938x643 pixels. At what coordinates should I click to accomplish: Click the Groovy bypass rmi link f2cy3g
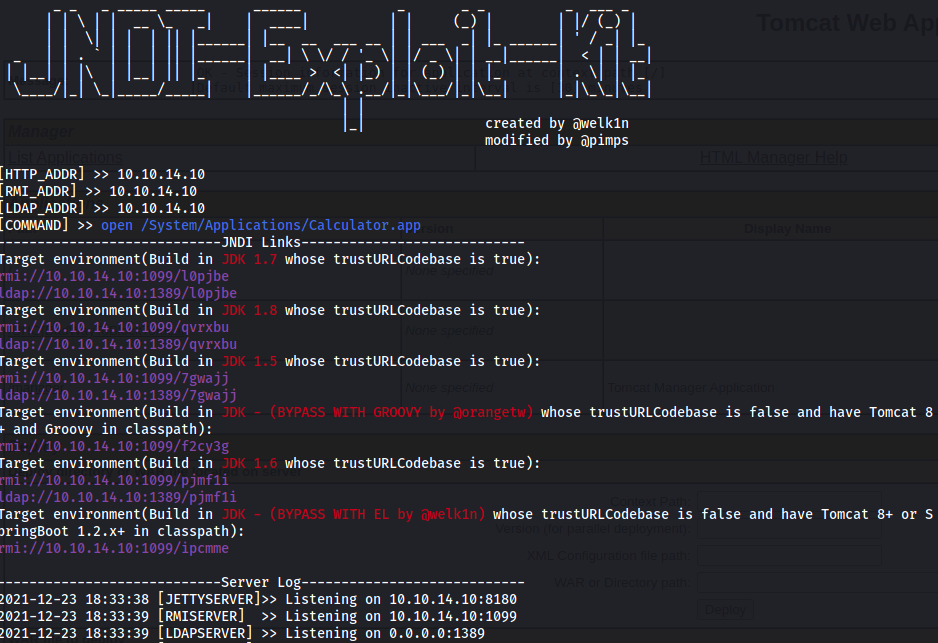pyautogui.click(x=114, y=446)
